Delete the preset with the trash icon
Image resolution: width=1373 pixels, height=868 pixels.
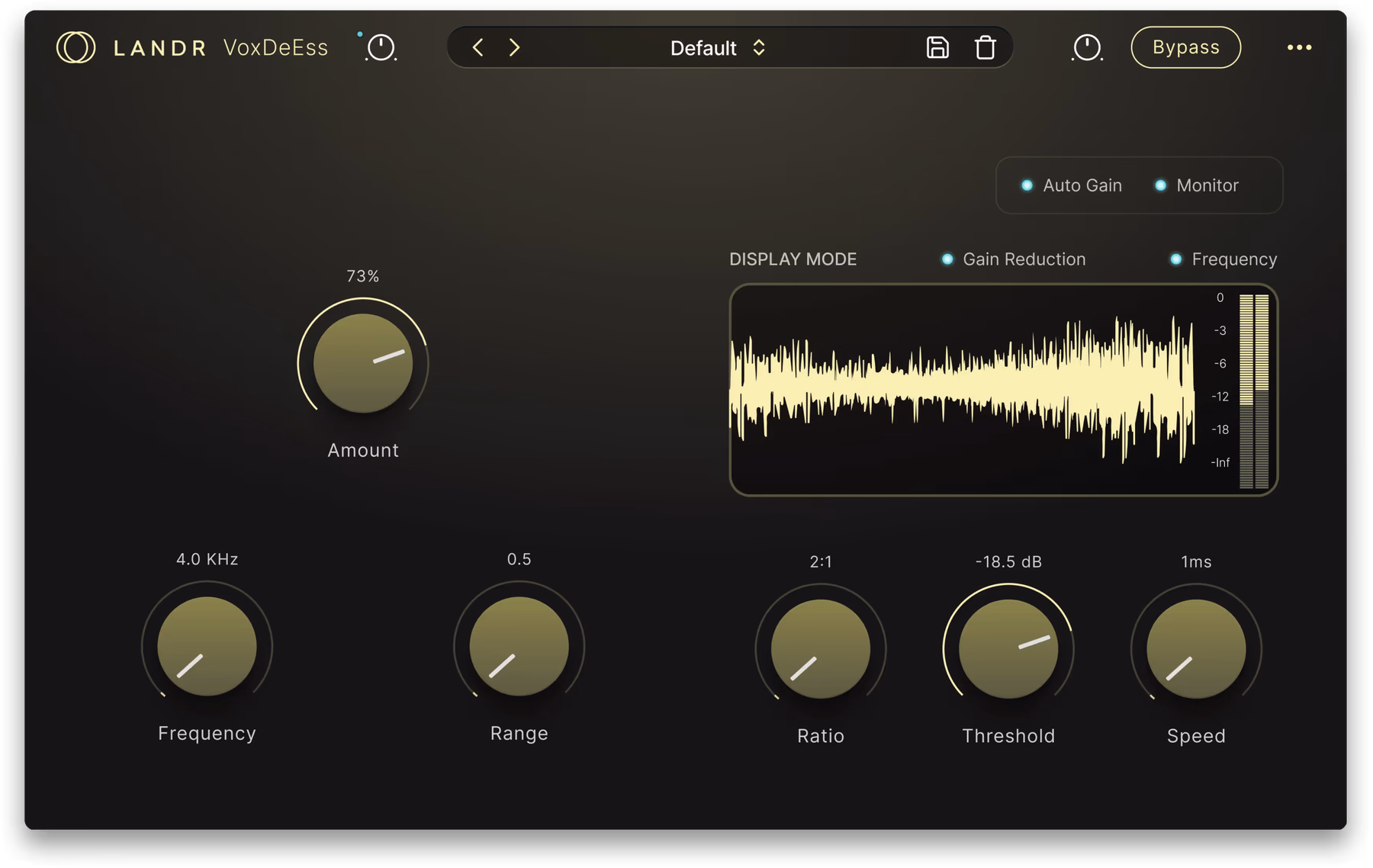986,47
